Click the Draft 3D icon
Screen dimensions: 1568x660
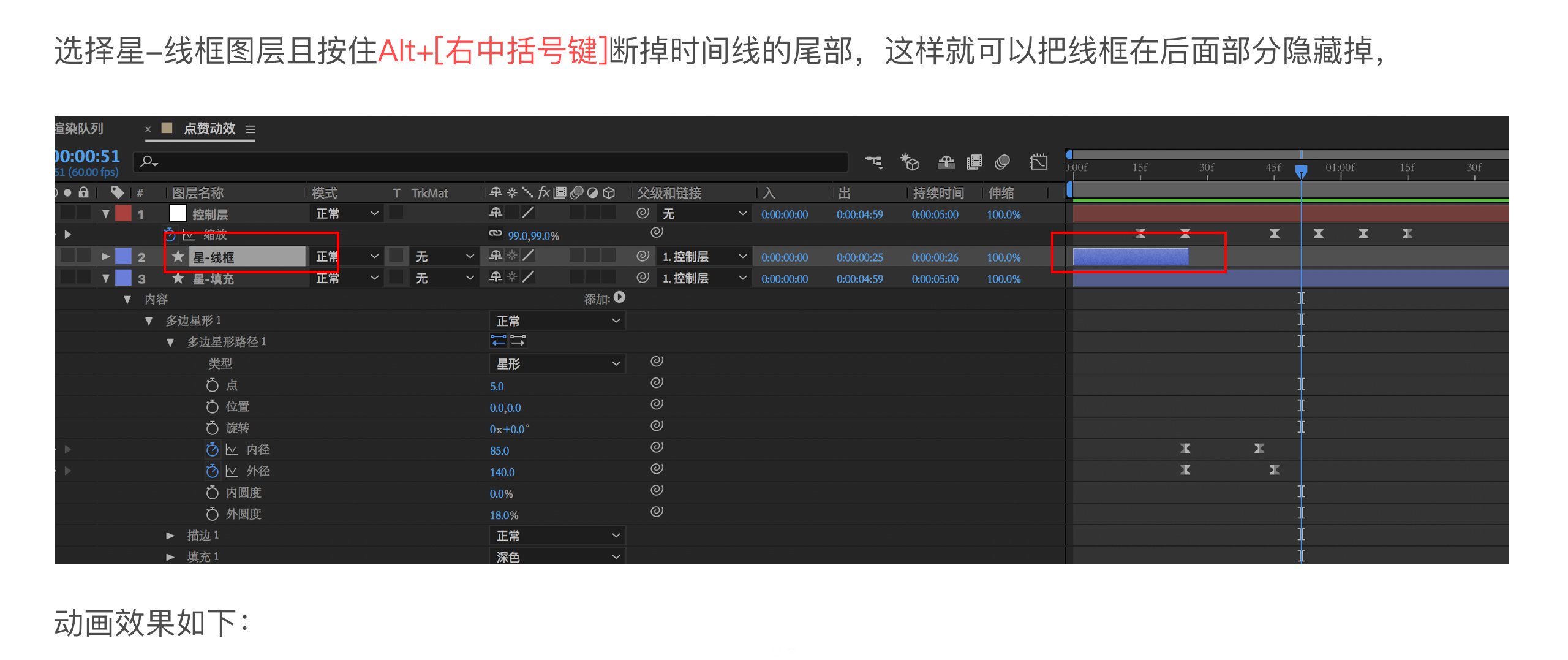[910, 162]
